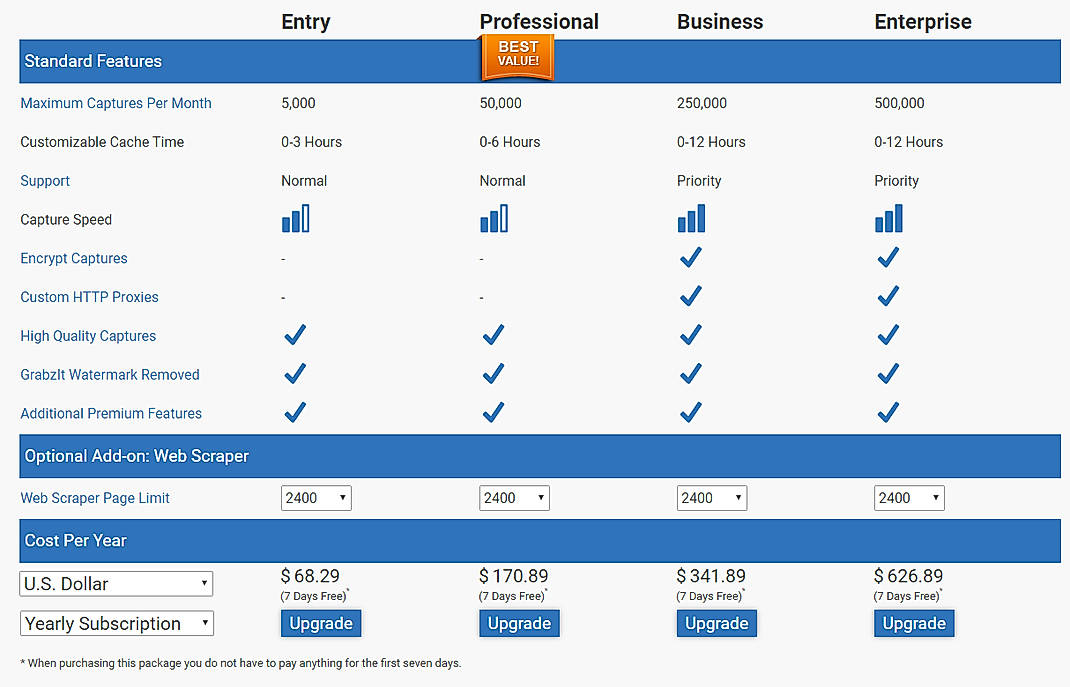1070x687 pixels.
Task: Click Entry's High Quality Captures checkmark
Action: (294, 335)
